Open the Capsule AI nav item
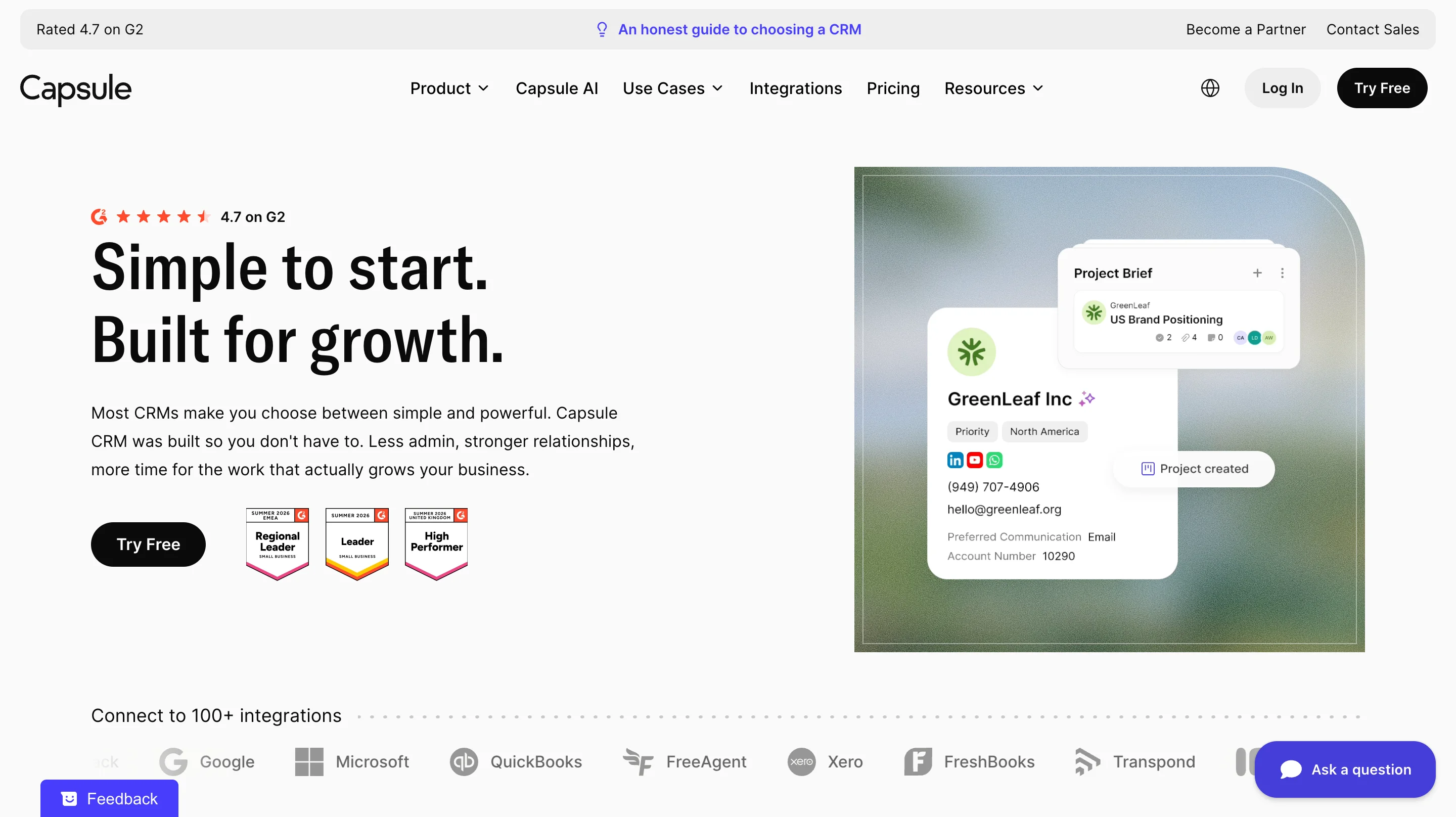 (556, 88)
